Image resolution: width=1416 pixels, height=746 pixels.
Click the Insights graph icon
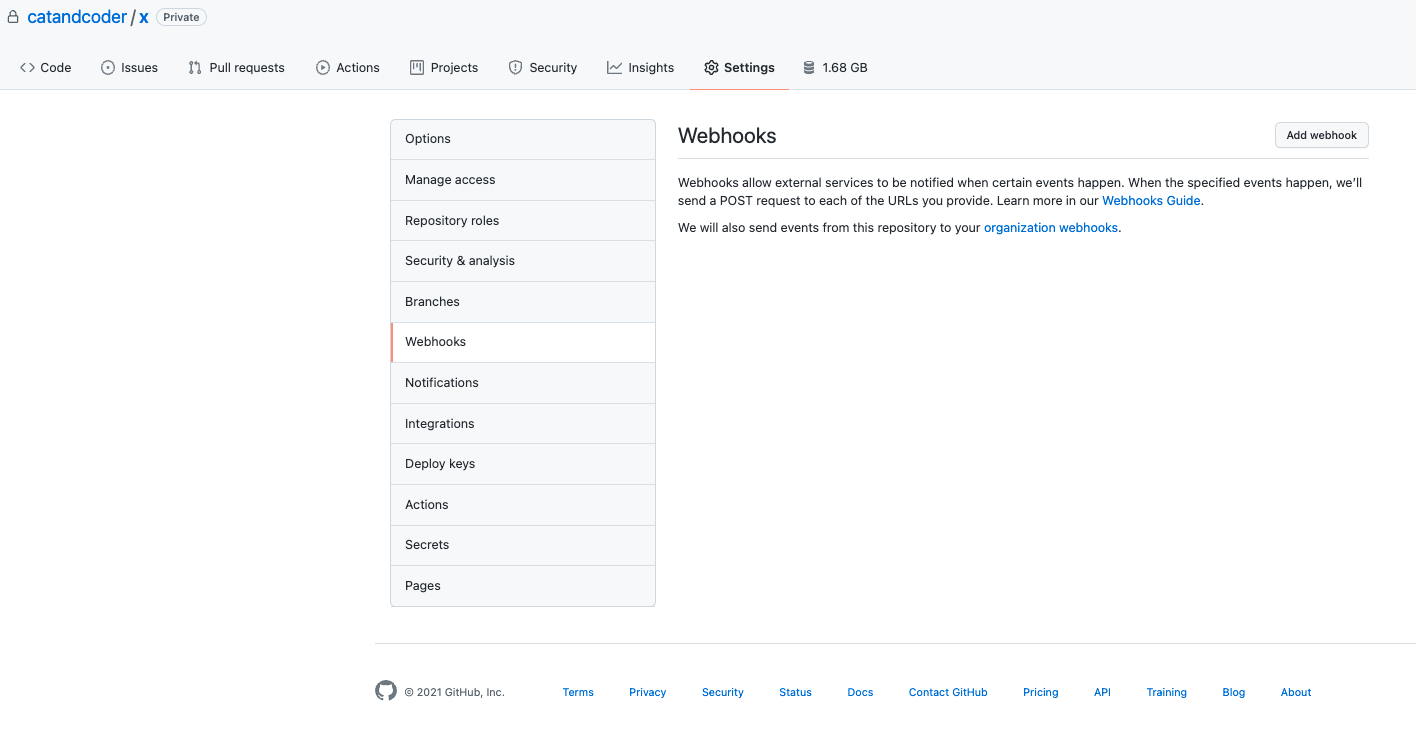coord(614,68)
